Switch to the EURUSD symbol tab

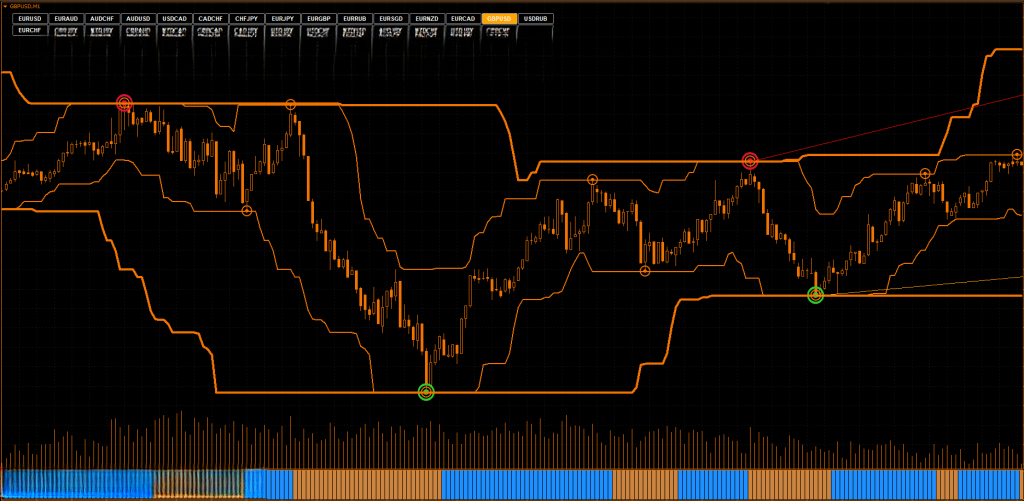pyautogui.click(x=31, y=19)
